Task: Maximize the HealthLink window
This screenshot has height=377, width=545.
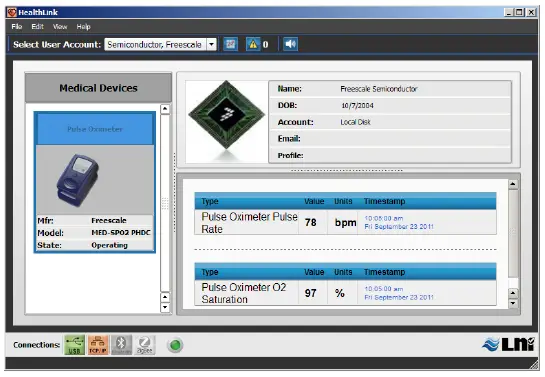Action: point(519,12)
